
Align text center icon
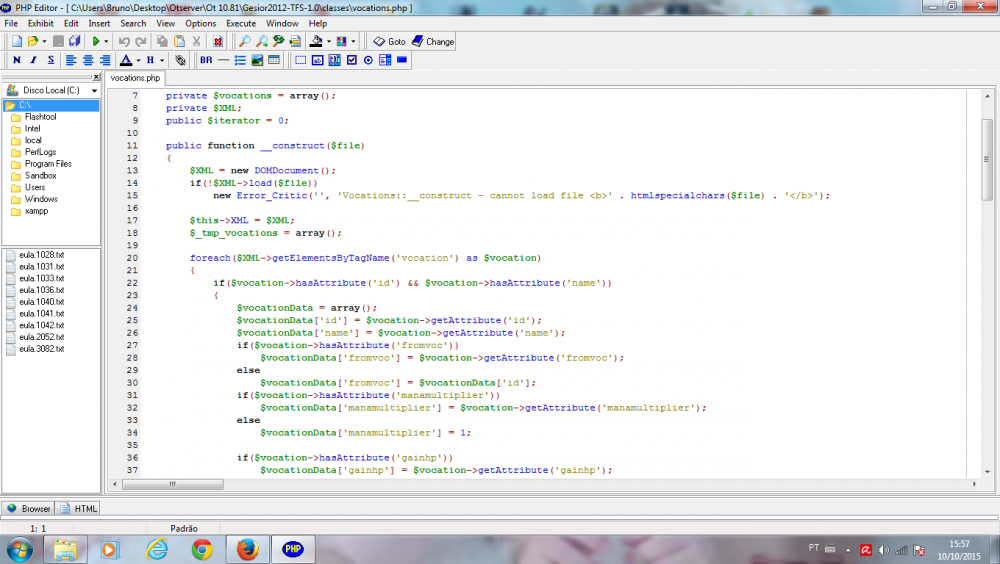click(88, 60)
